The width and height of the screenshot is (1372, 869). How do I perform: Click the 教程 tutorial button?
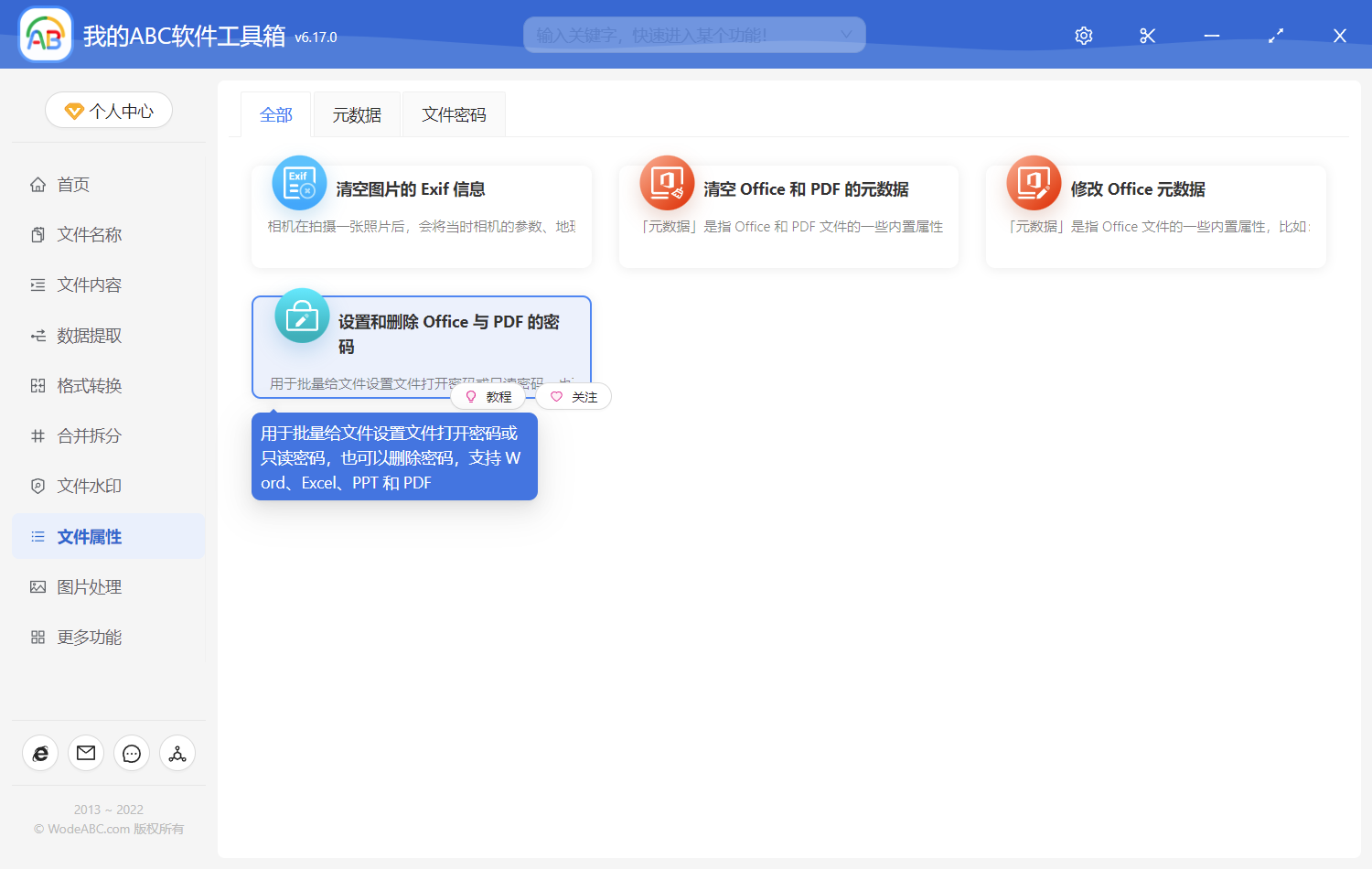pos(489,396)
